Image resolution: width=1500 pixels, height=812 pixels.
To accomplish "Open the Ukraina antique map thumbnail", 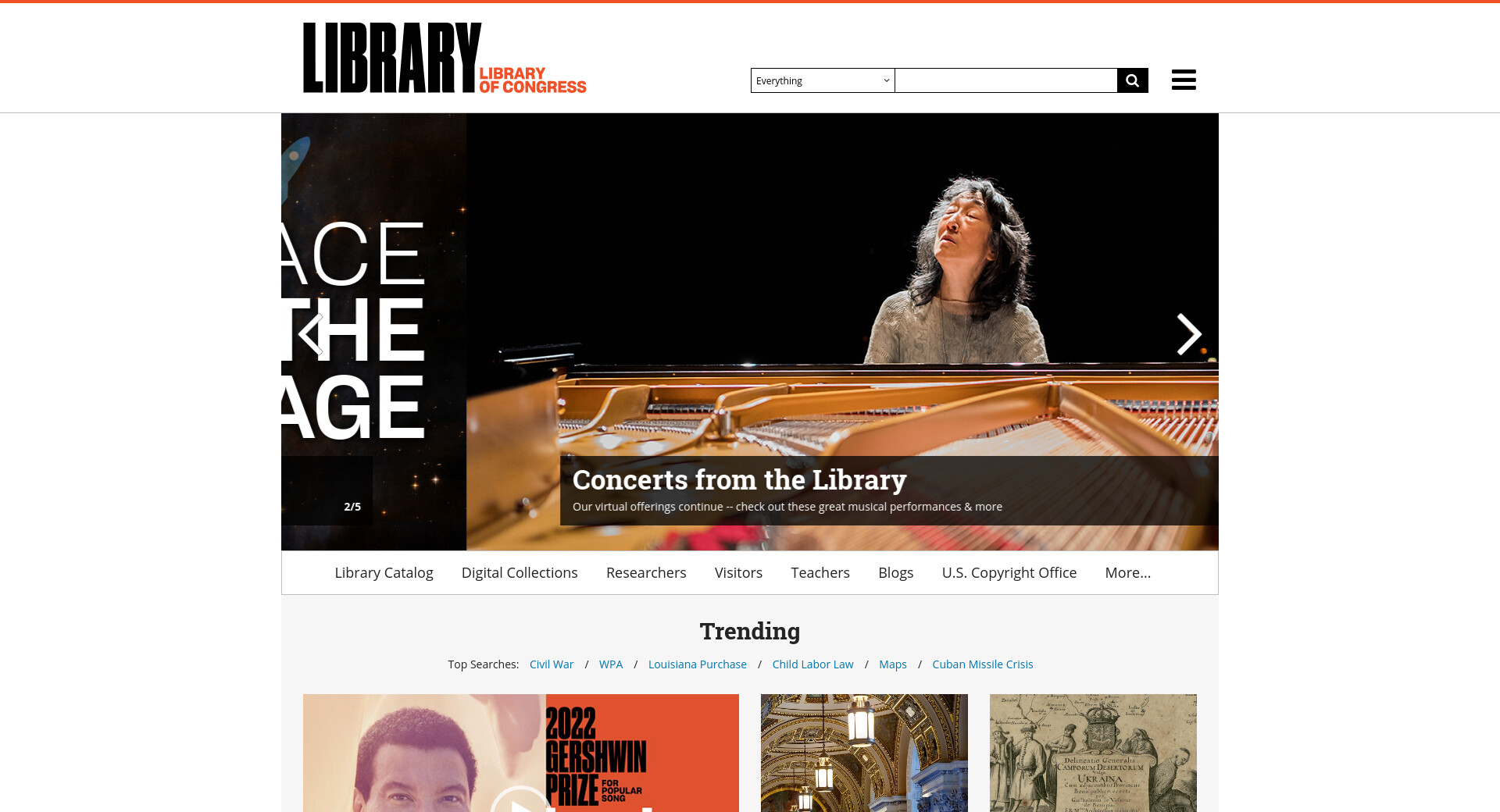I will coord(1093,753).
